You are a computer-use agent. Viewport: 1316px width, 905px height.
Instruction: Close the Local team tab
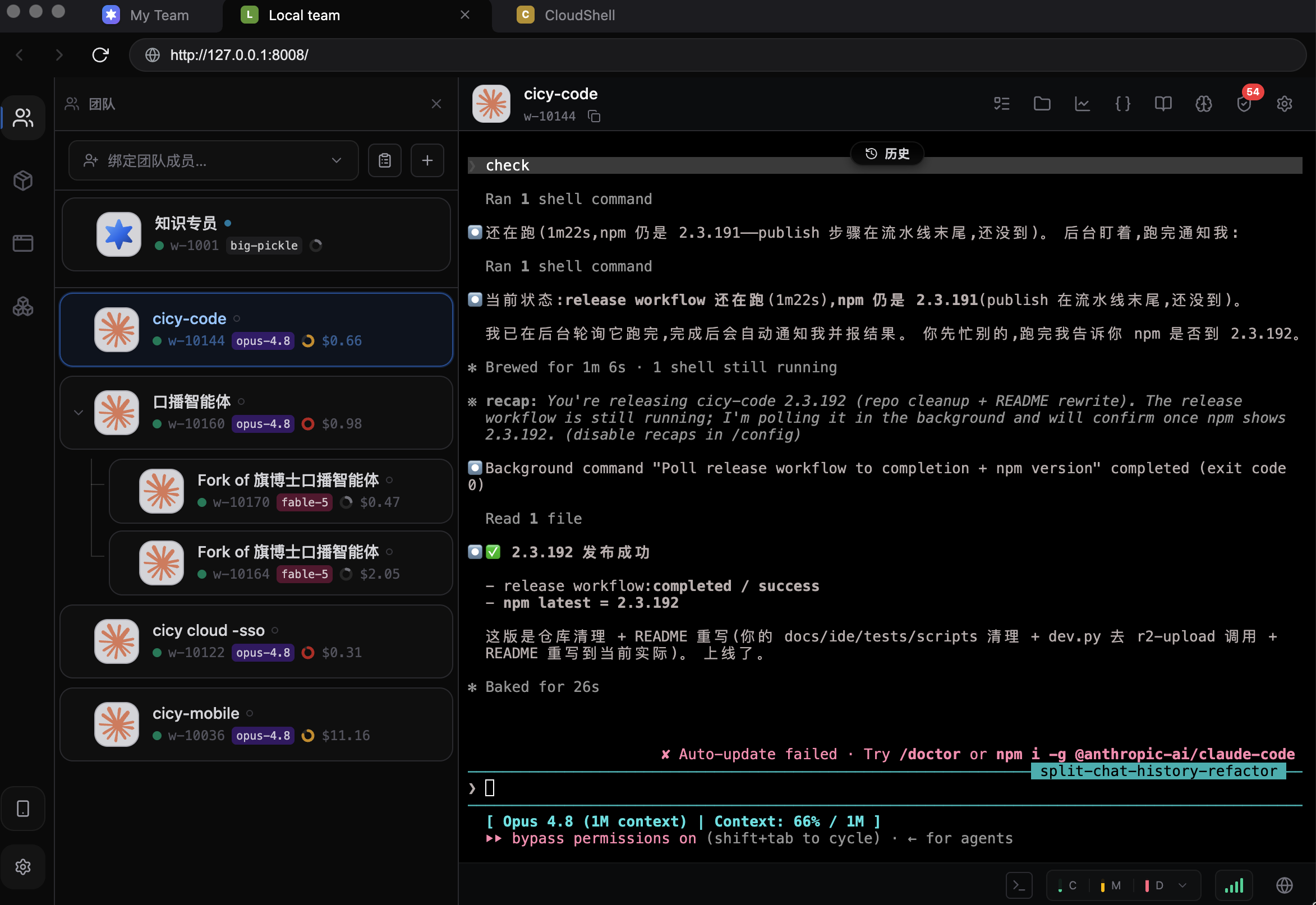pos(464,15)
